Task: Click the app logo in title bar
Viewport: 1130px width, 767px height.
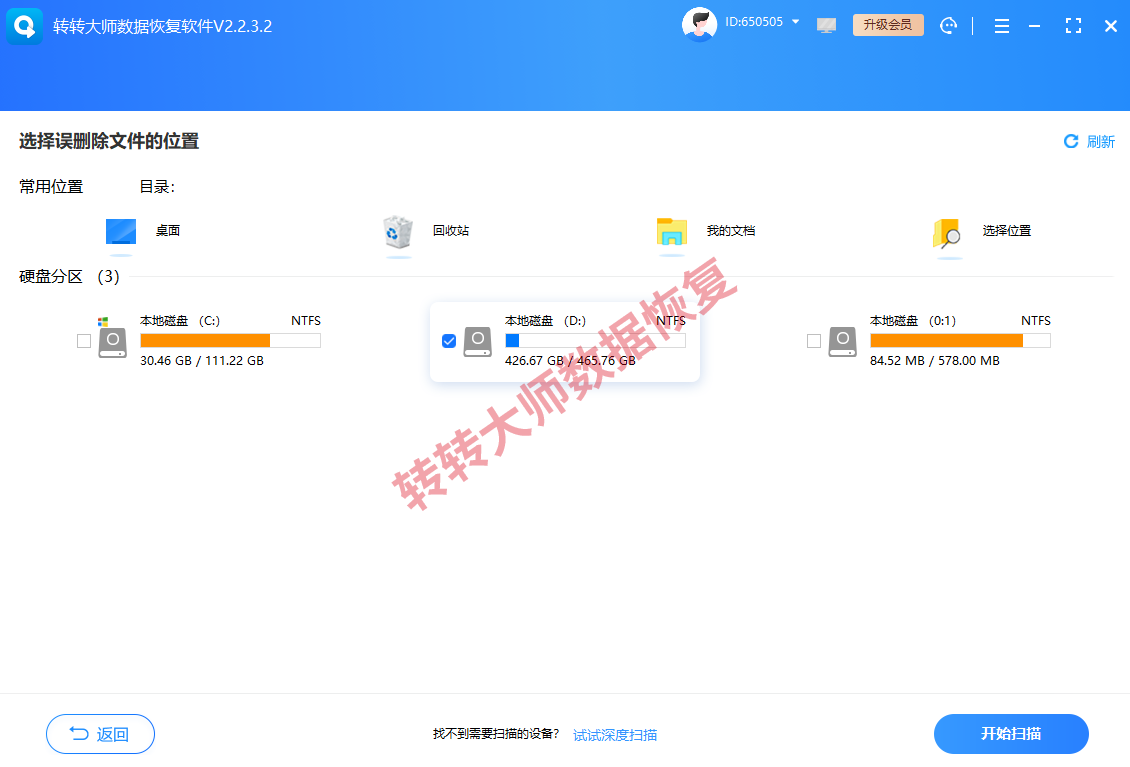Action: [x=25, y=26]
